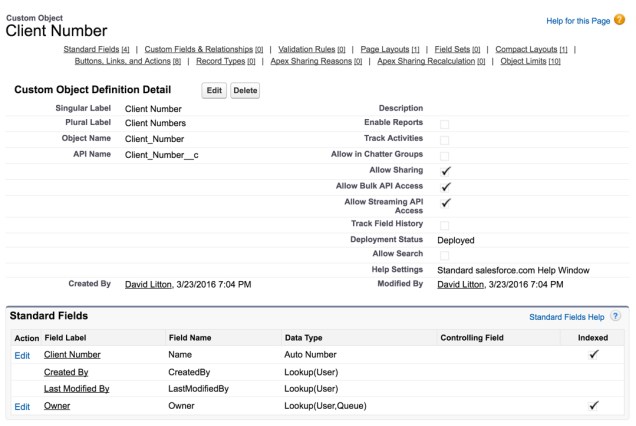Open the Last Modified By field link
Image resolution: width=636 pixels, height=426 pixels.
pyautogui.click(x=76, y=389)
